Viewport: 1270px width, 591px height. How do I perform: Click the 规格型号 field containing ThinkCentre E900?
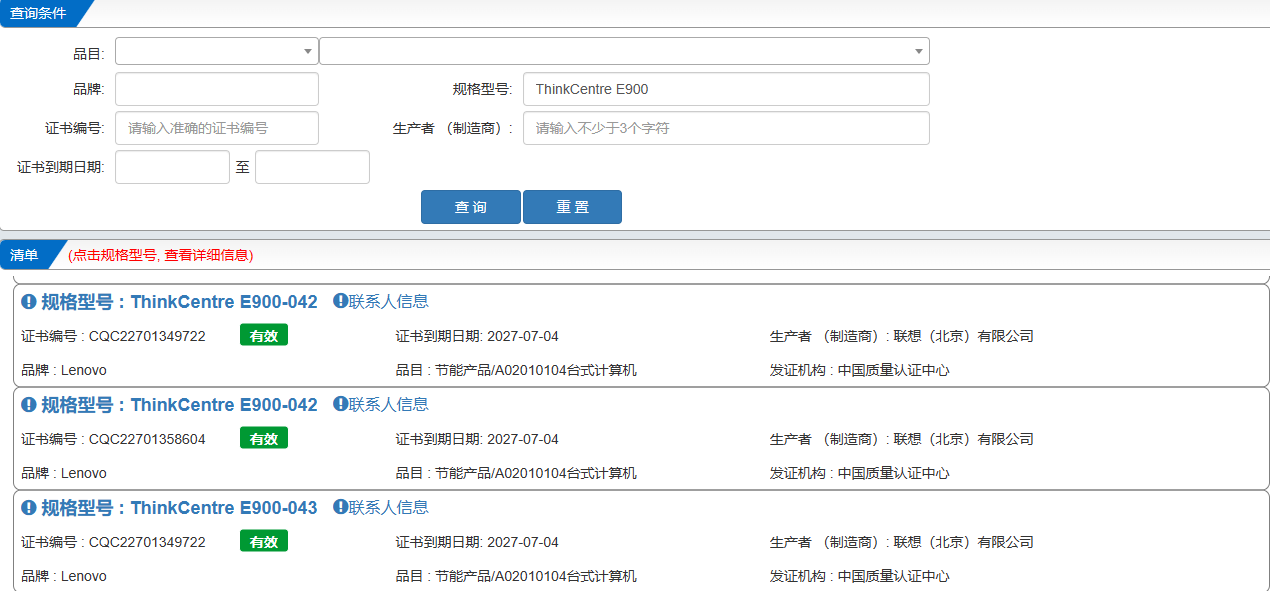(726, 89)
